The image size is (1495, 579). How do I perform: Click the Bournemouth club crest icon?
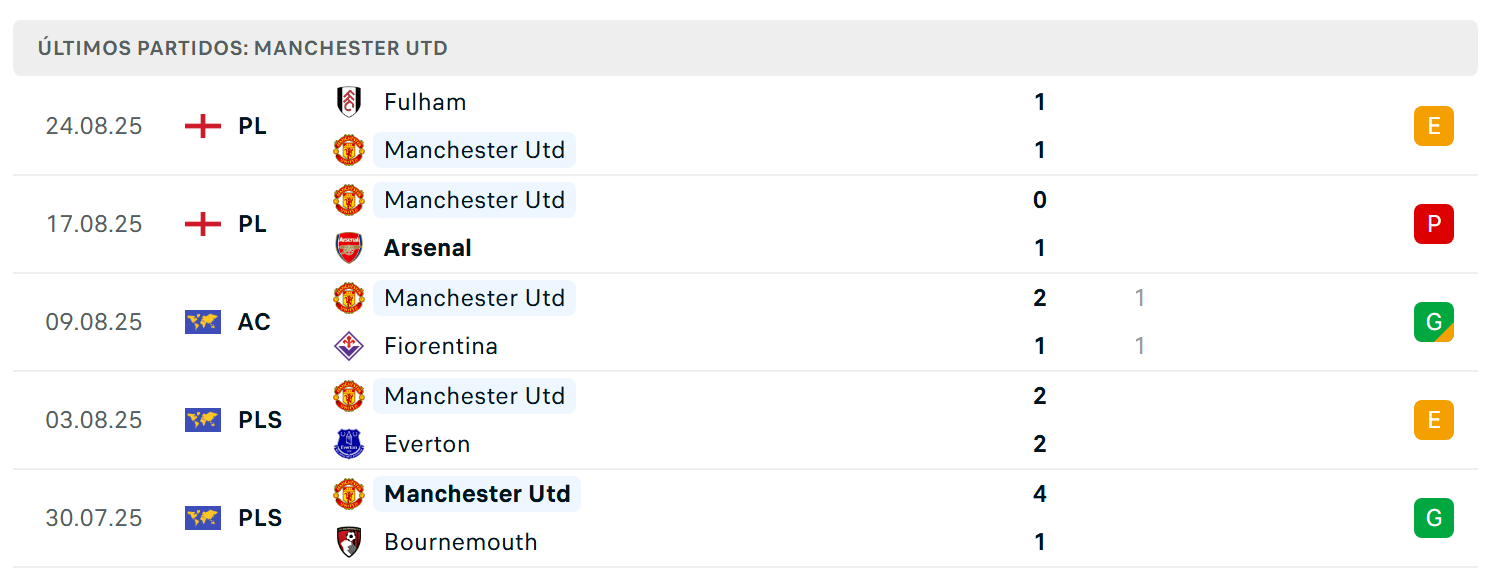point(348,542)
